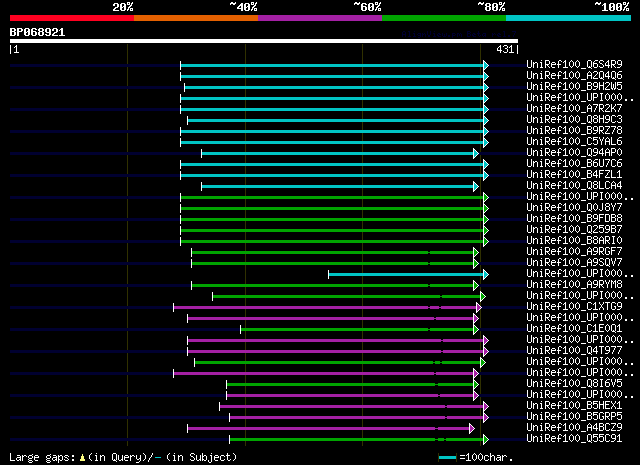Select the UniRef100_B8ARI0 label

[x=574, y=240]
